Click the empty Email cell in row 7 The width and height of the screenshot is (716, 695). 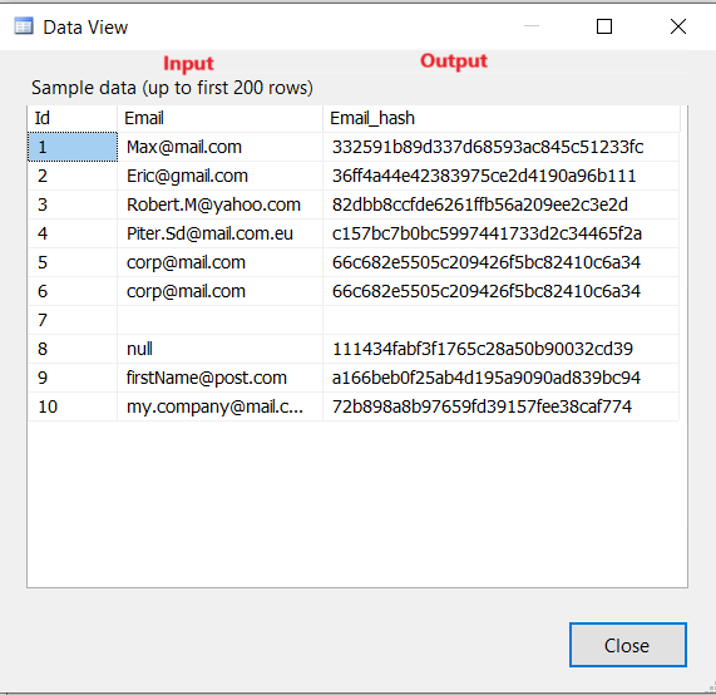tap(219, 321)
